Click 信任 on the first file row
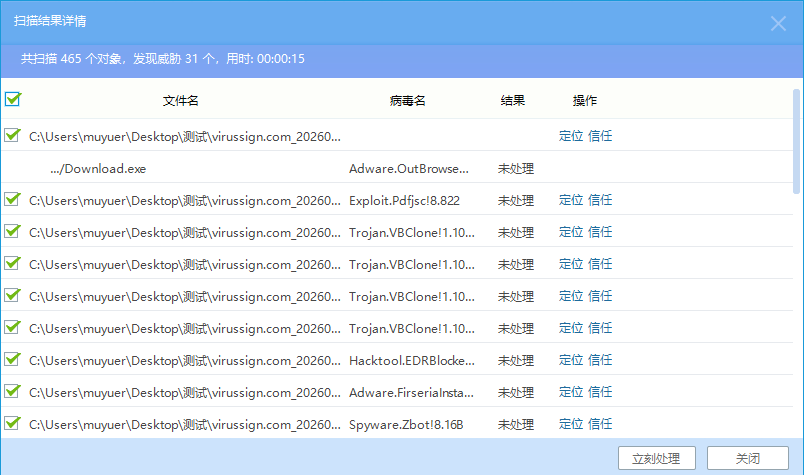 click(x=600, y=136)
